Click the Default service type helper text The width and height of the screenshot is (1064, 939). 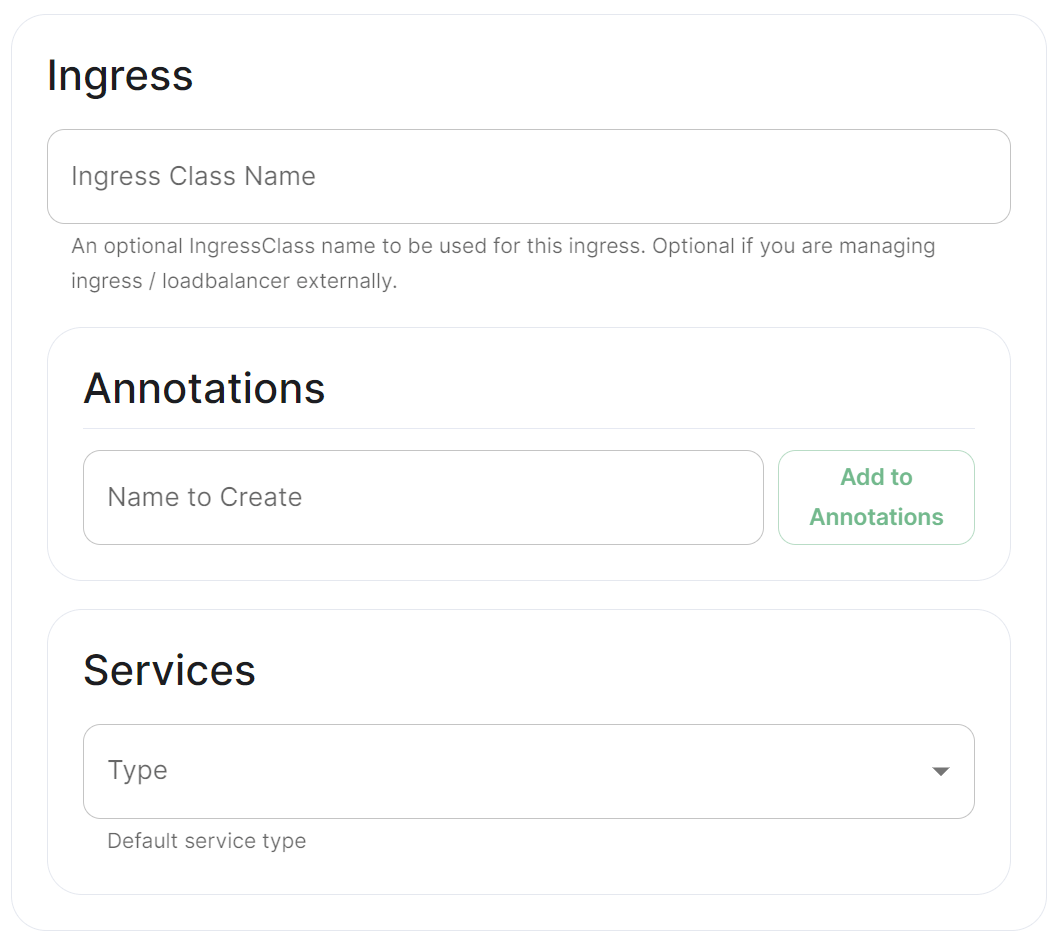click(206, 841)
